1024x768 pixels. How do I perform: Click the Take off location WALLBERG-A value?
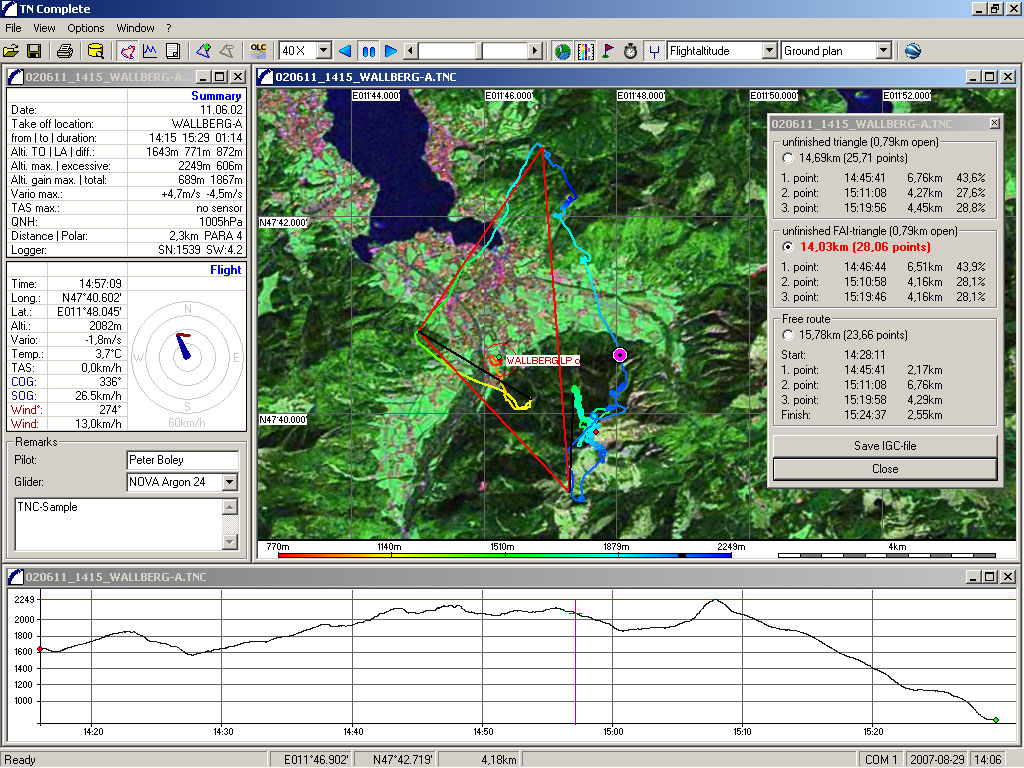click(206, 124)
